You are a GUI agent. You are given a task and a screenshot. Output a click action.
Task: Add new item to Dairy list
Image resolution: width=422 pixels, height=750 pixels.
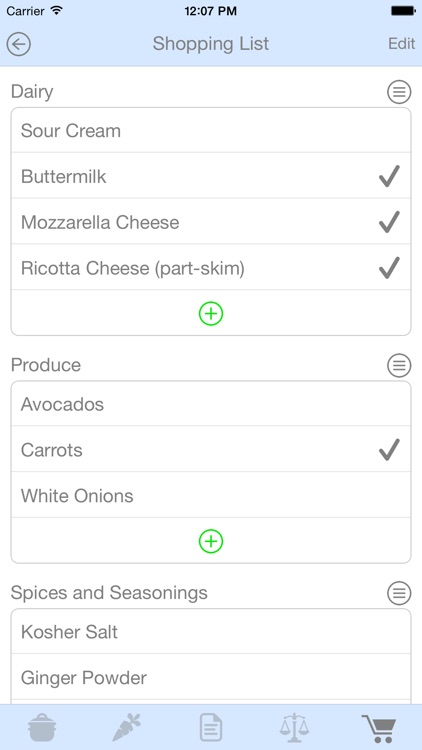211,313
